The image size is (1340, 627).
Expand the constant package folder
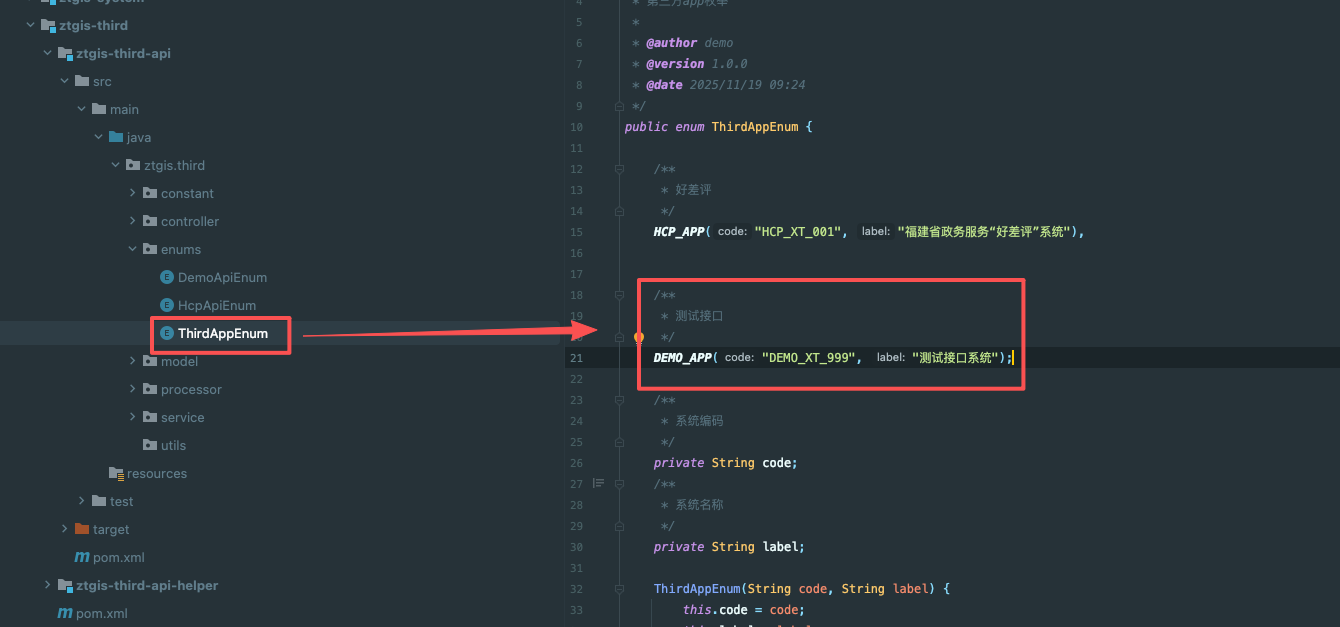click(133, 193)
